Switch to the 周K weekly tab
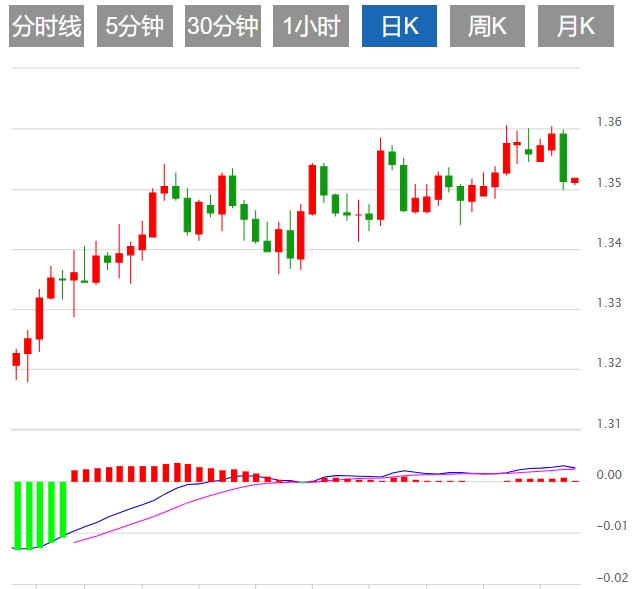640x589 pixels. pyautogui.click(x=487, y=26)
